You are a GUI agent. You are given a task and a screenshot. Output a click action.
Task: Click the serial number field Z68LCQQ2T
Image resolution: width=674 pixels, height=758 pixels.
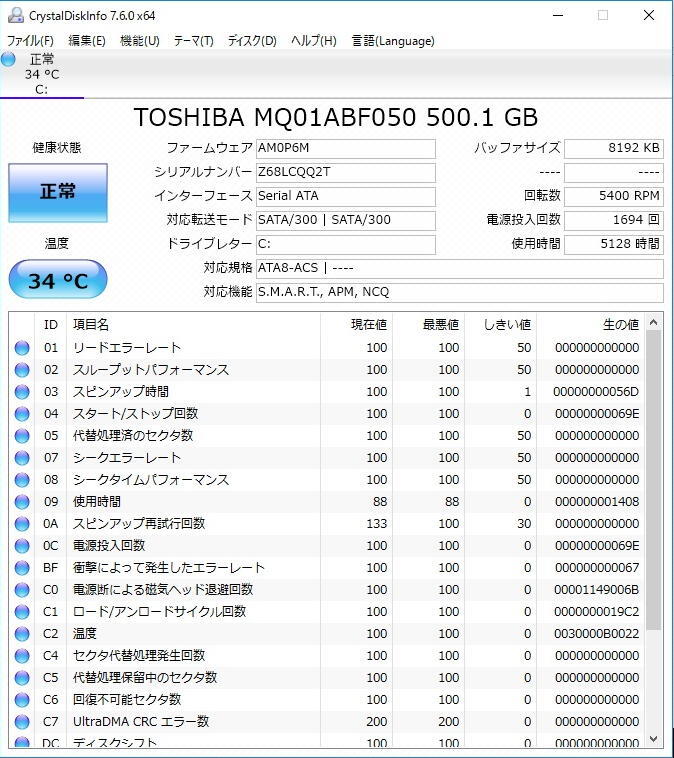coord(346,173)
